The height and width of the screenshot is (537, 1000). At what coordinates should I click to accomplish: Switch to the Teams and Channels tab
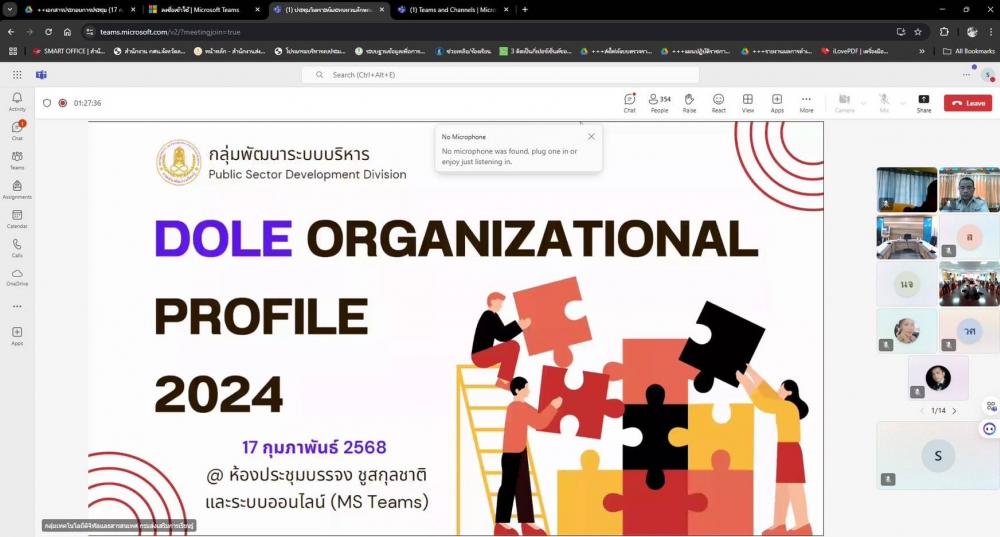[x=453, y=10]
